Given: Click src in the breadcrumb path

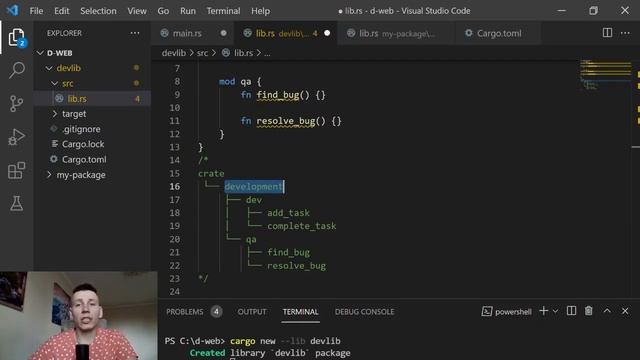Looking at the screenshot, I should tap(202, 53).
